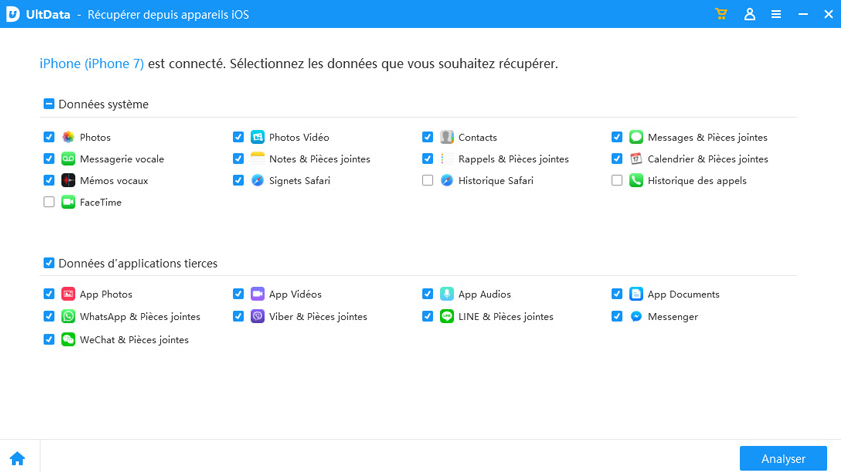841x472 pixels.
Task: Click the WhatsApp app icon
Action: tap(68, 316)
